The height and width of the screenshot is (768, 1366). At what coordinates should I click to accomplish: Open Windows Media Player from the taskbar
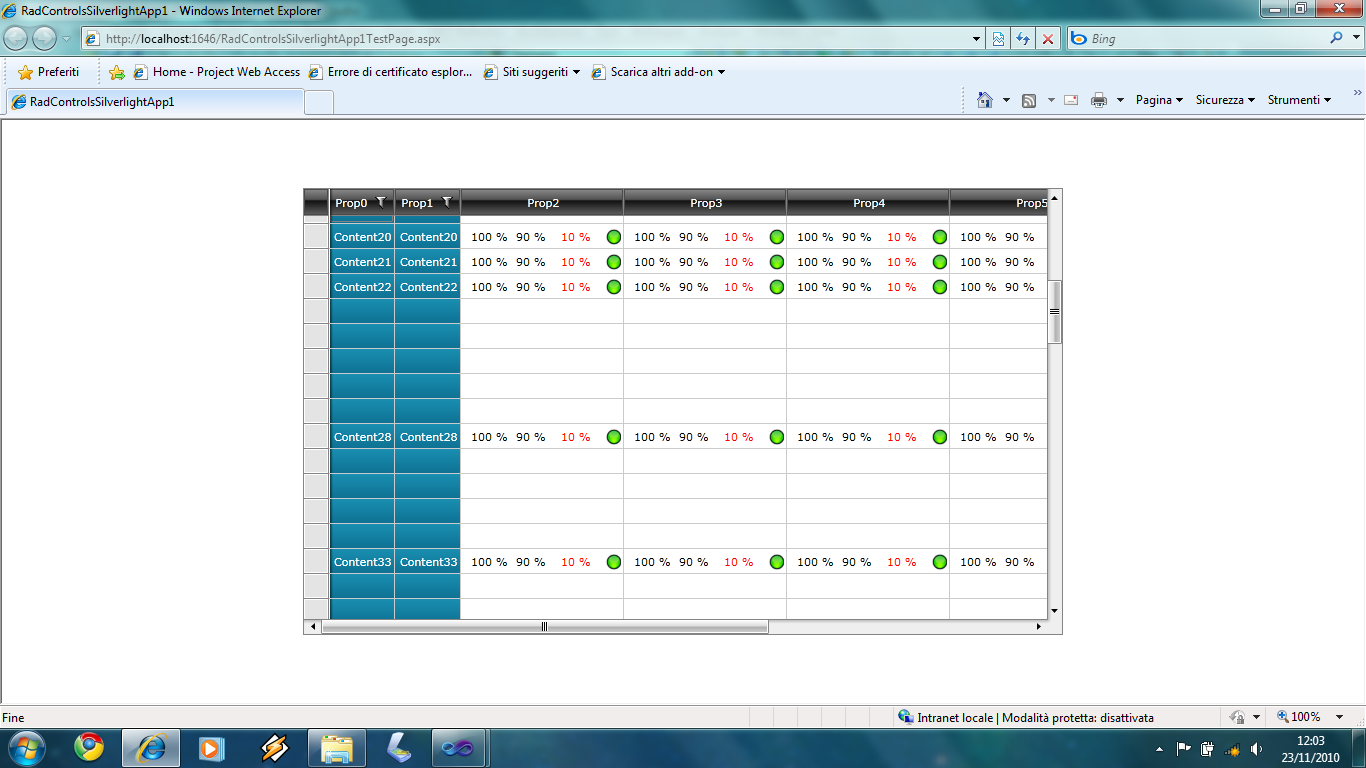(211, 747)
